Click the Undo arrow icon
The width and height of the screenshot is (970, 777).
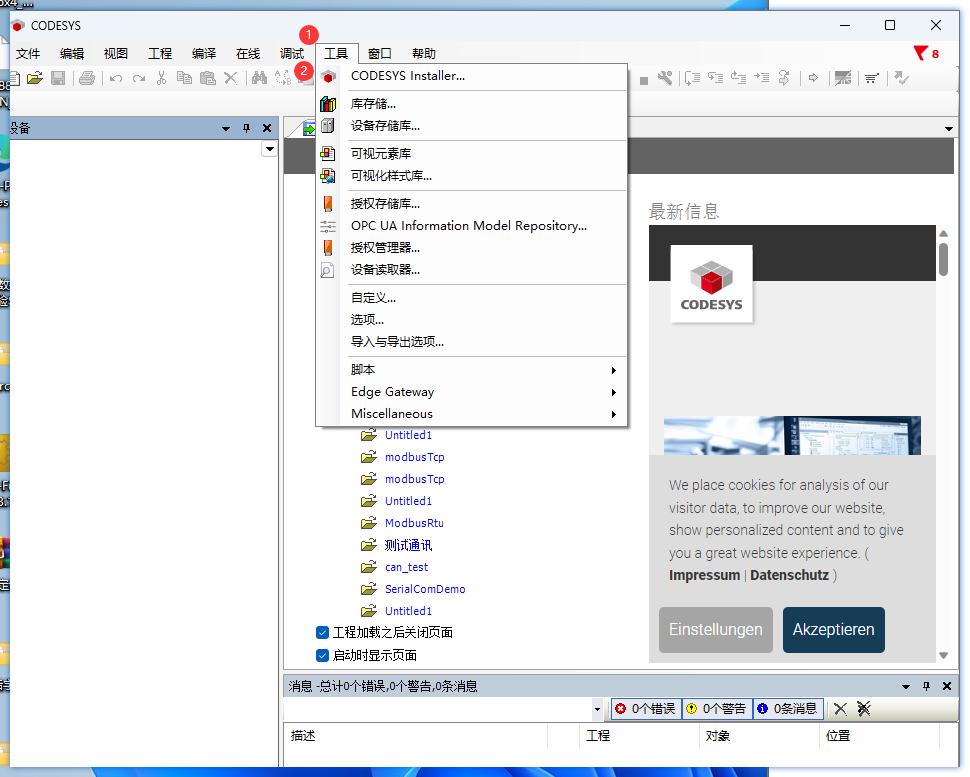pos(116,78)
